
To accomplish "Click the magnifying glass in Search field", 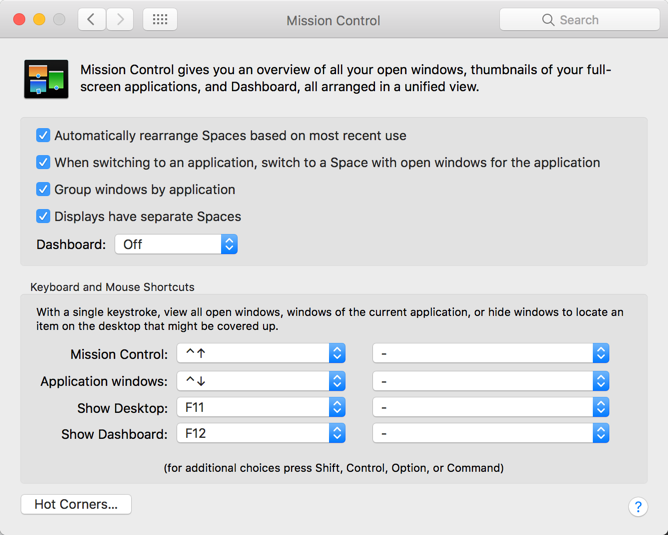I will pyautogui.click(x=548, y=20).
